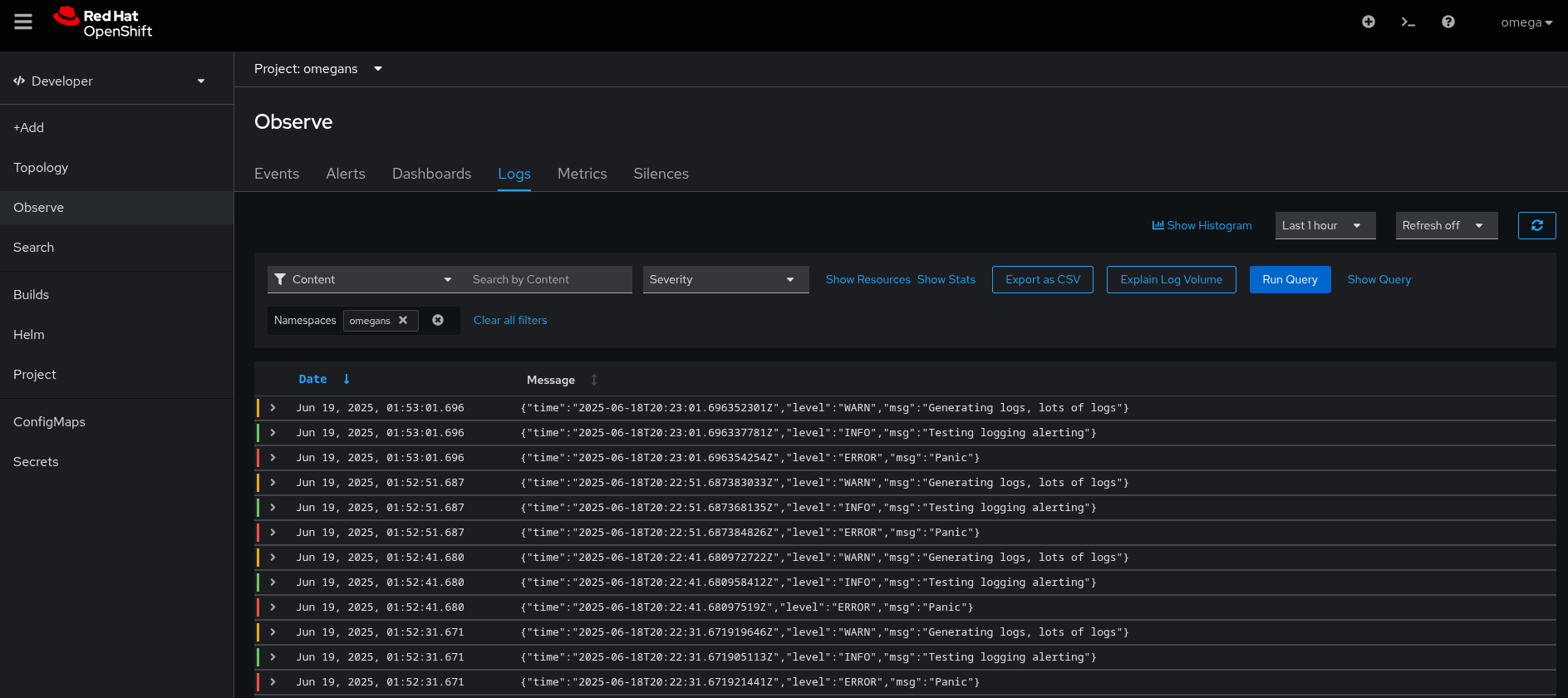The width and height of the screenshot is (1568, 698).
Task: Remove the omegans namespace filter chip
Action: coord(403,320)
